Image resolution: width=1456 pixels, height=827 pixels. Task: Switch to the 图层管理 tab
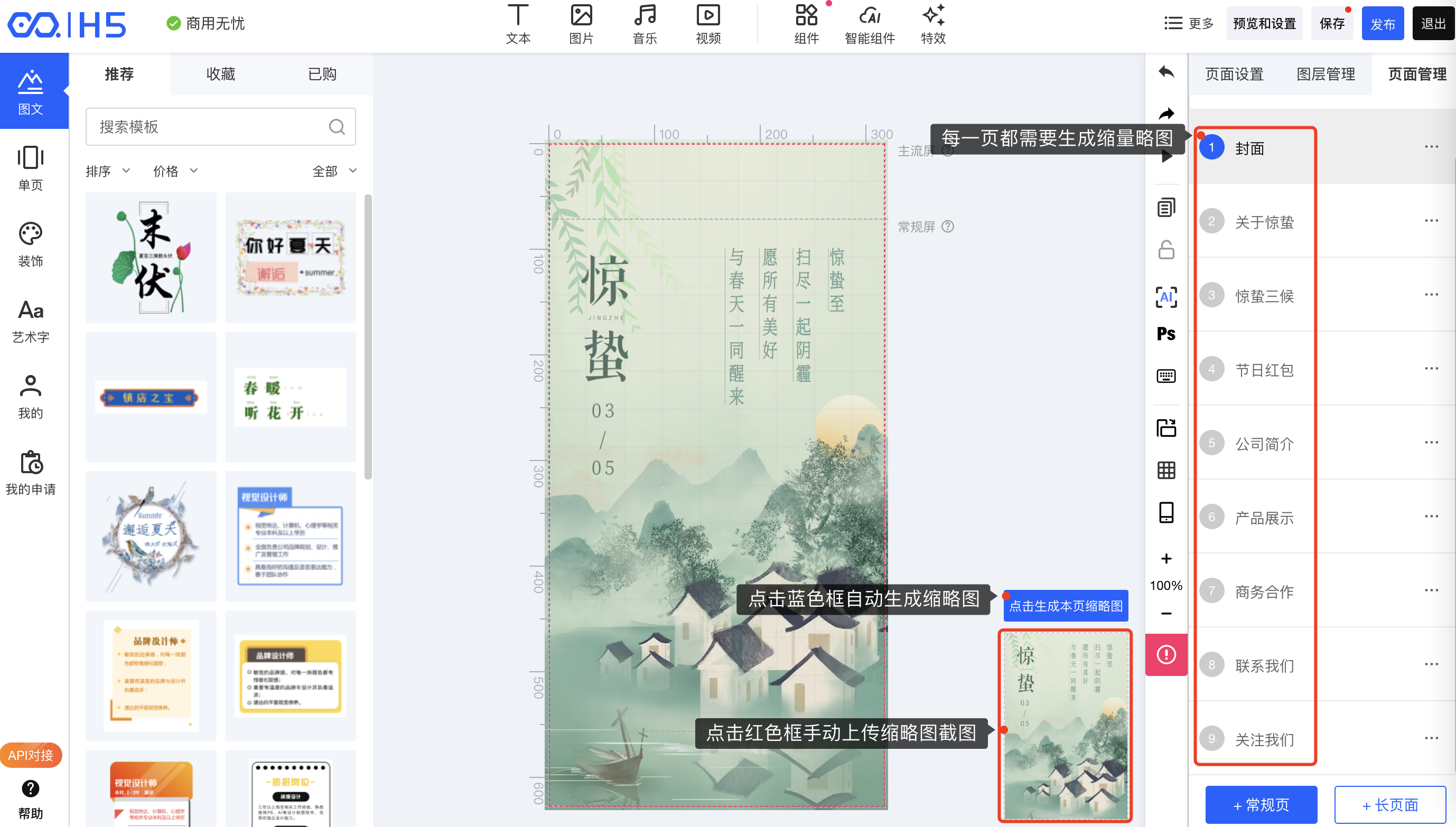tap(1326, 74)
